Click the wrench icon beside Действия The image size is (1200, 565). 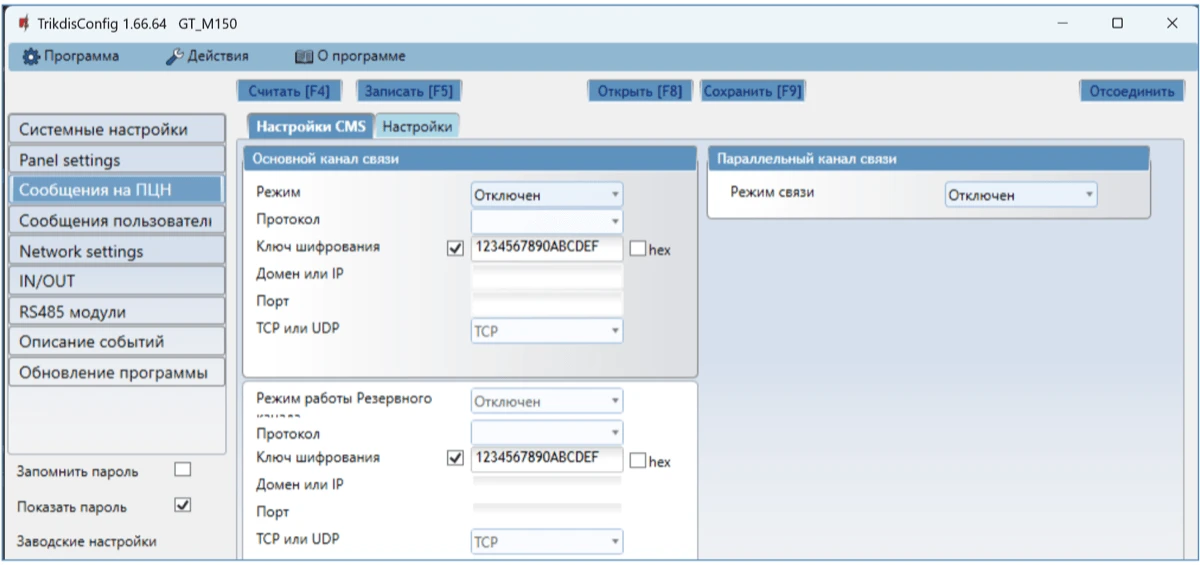[174, 56]
